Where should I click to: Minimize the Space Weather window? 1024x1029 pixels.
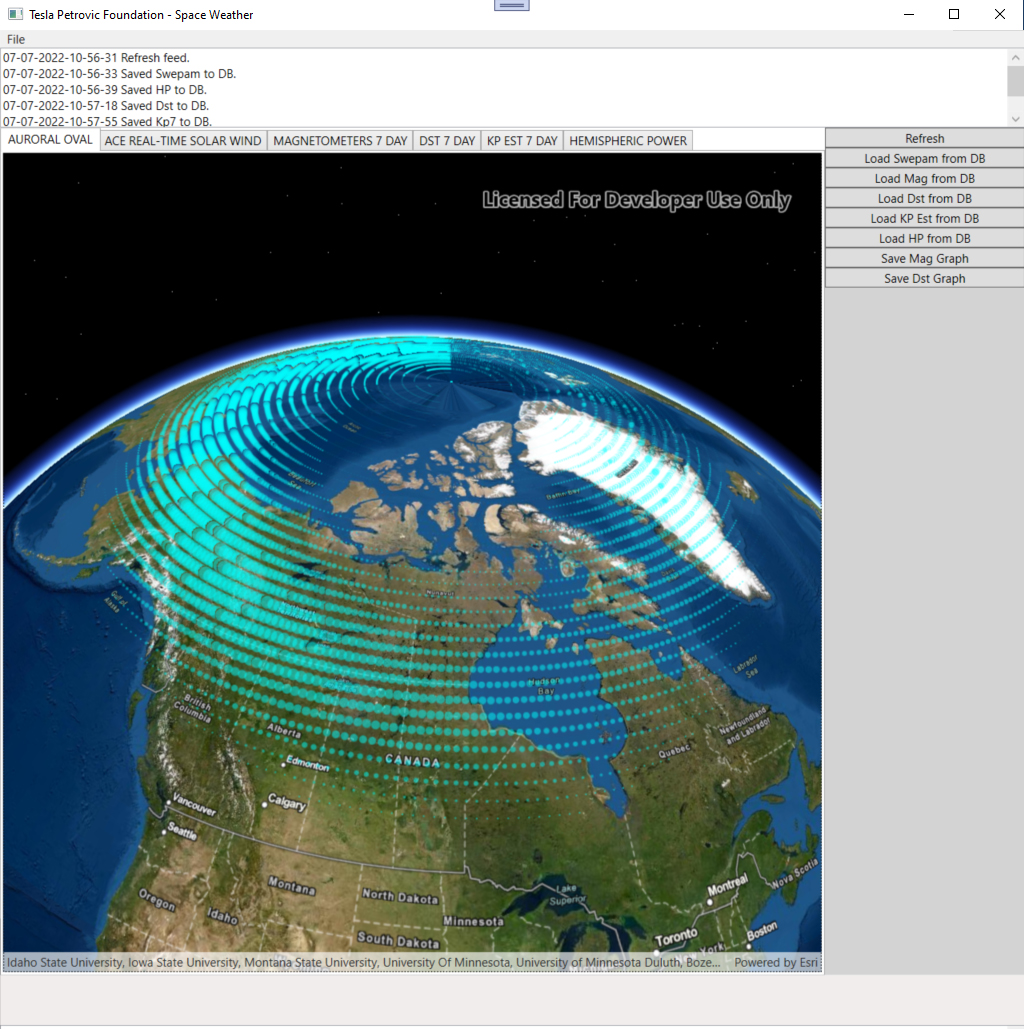tap(909, 14)
